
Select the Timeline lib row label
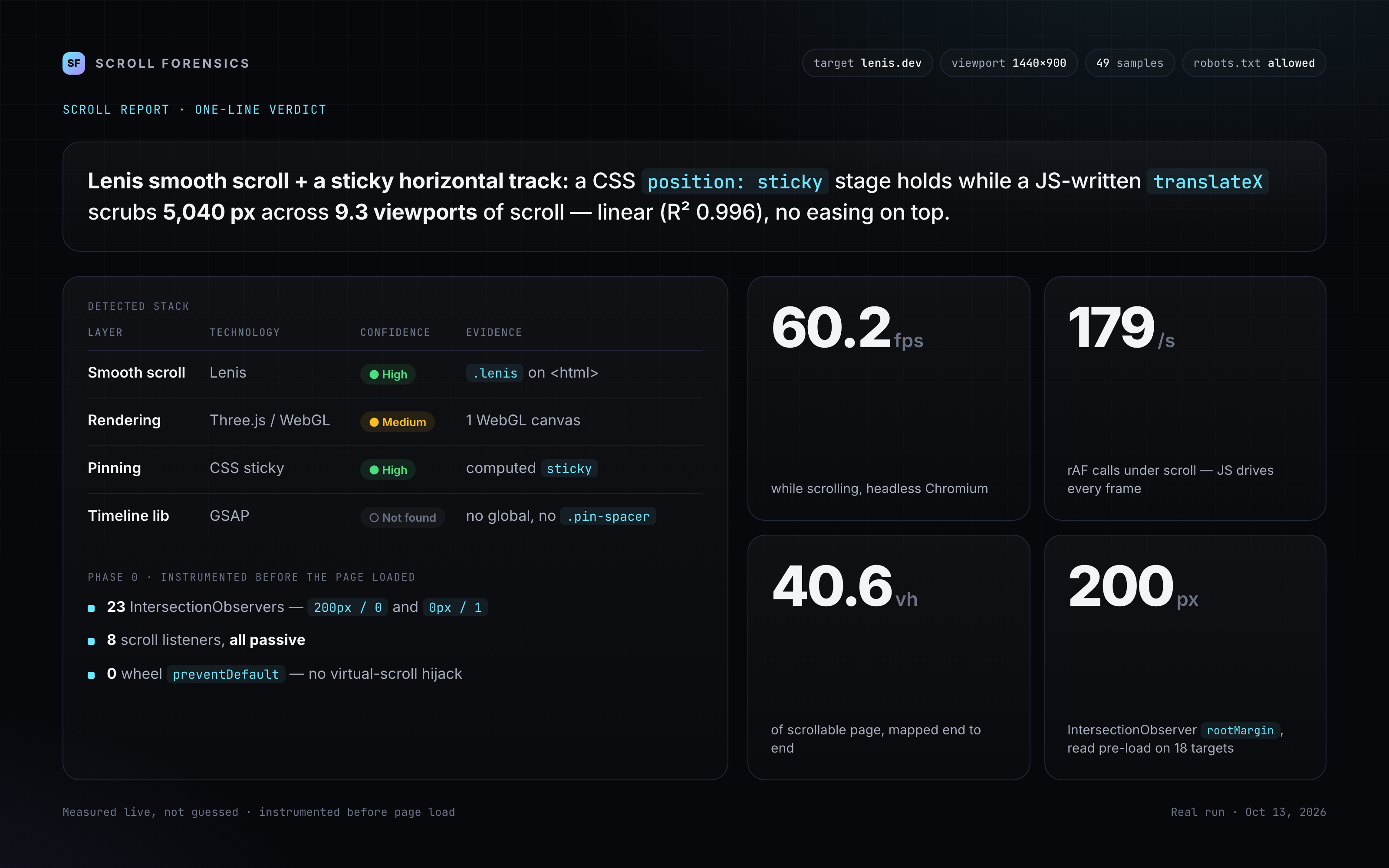(x=128, y=516)
